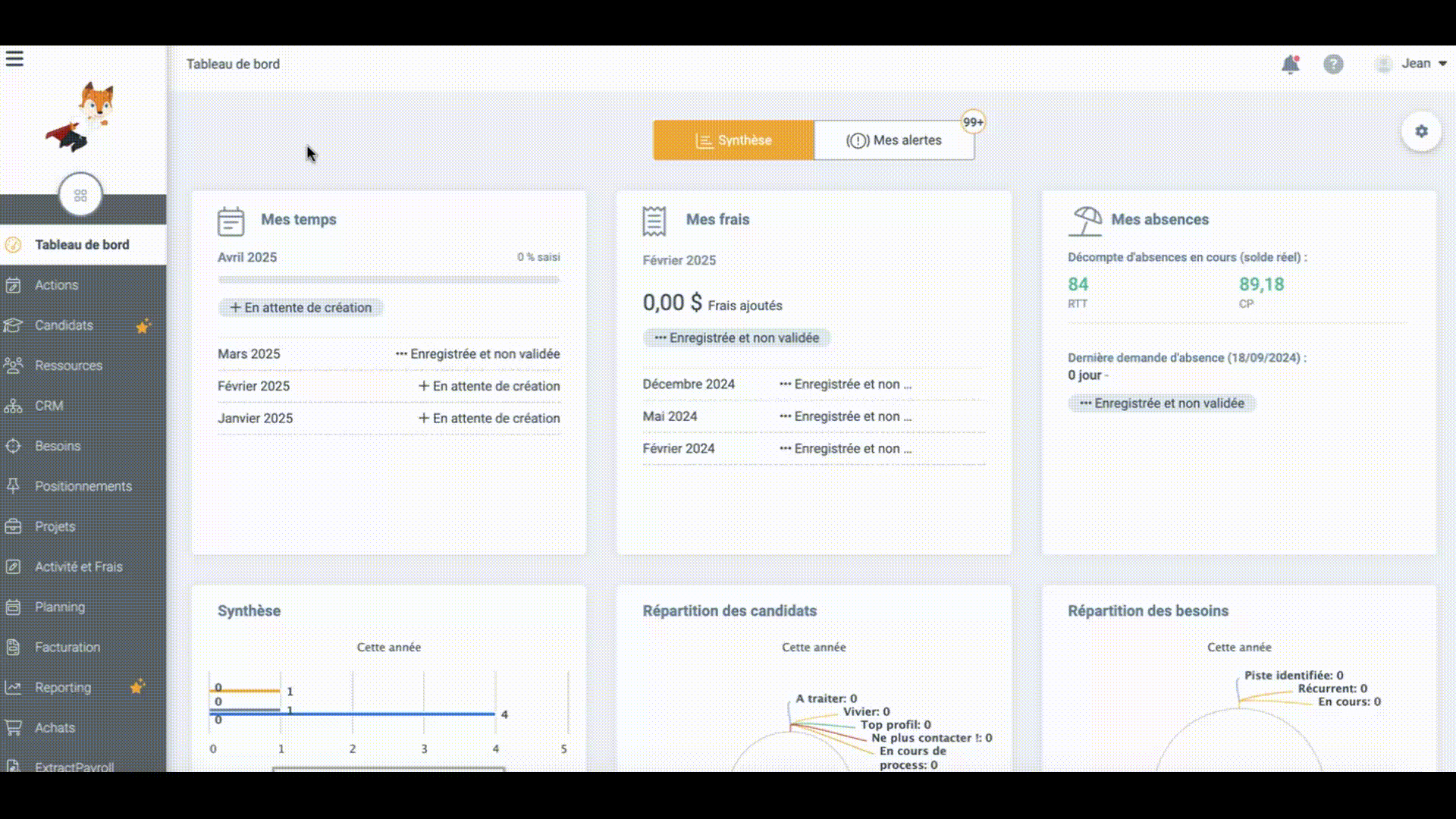Open dashboard settings gear button
The height and width of the screenshot is (819, 1456).
pos(1422,131)
